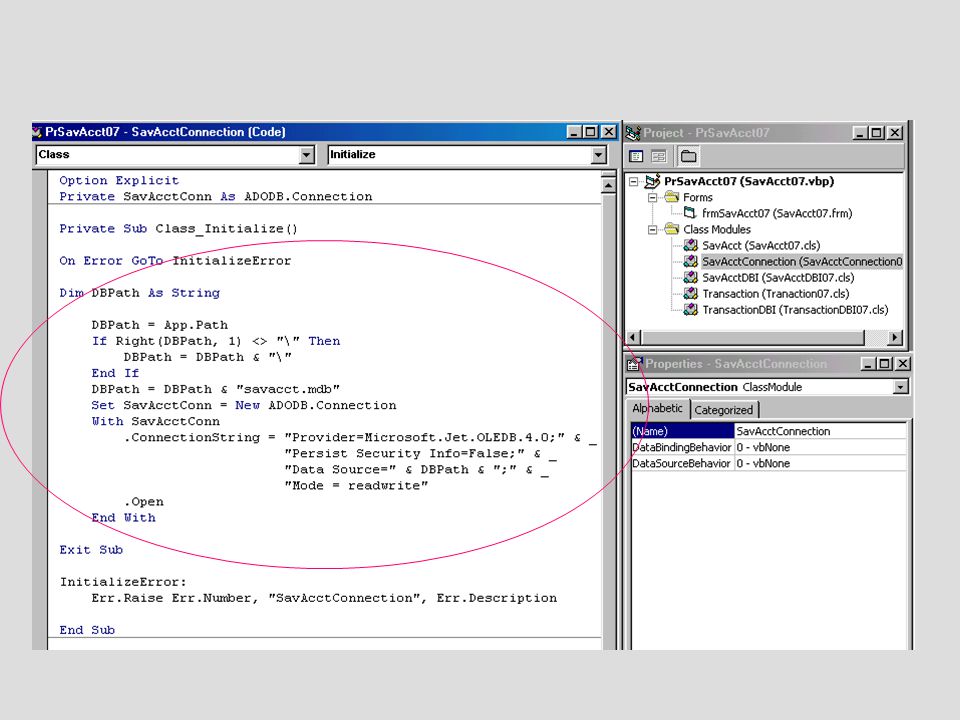Select the Class Modules folder label
Viewport: 960px width, 720px height.
tap(717, 230)
